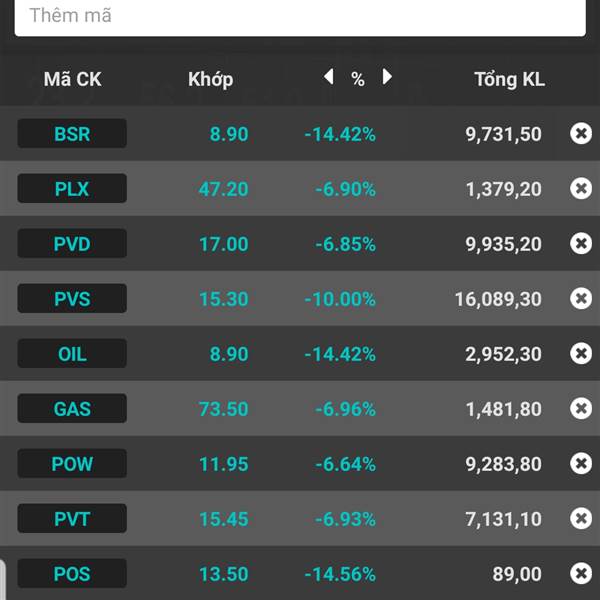Open the PLX ticker button

pos(72,188)
